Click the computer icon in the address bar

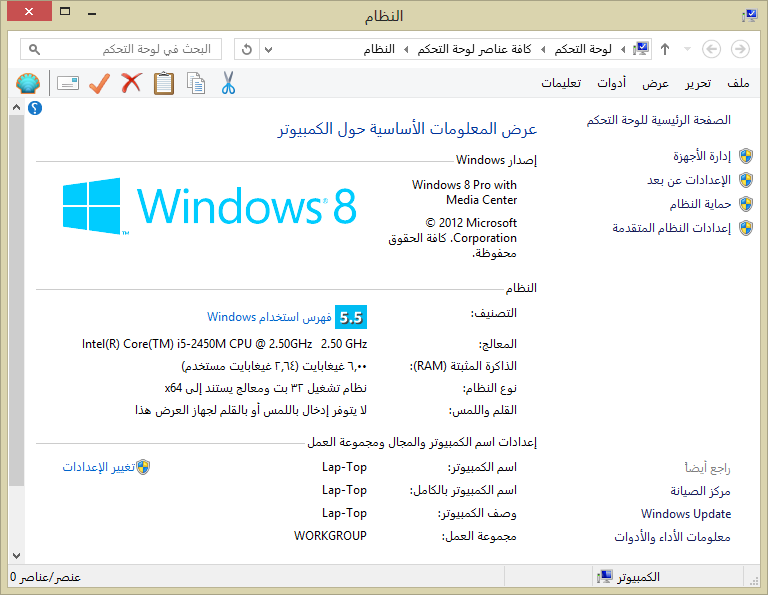tap(641, 49)
